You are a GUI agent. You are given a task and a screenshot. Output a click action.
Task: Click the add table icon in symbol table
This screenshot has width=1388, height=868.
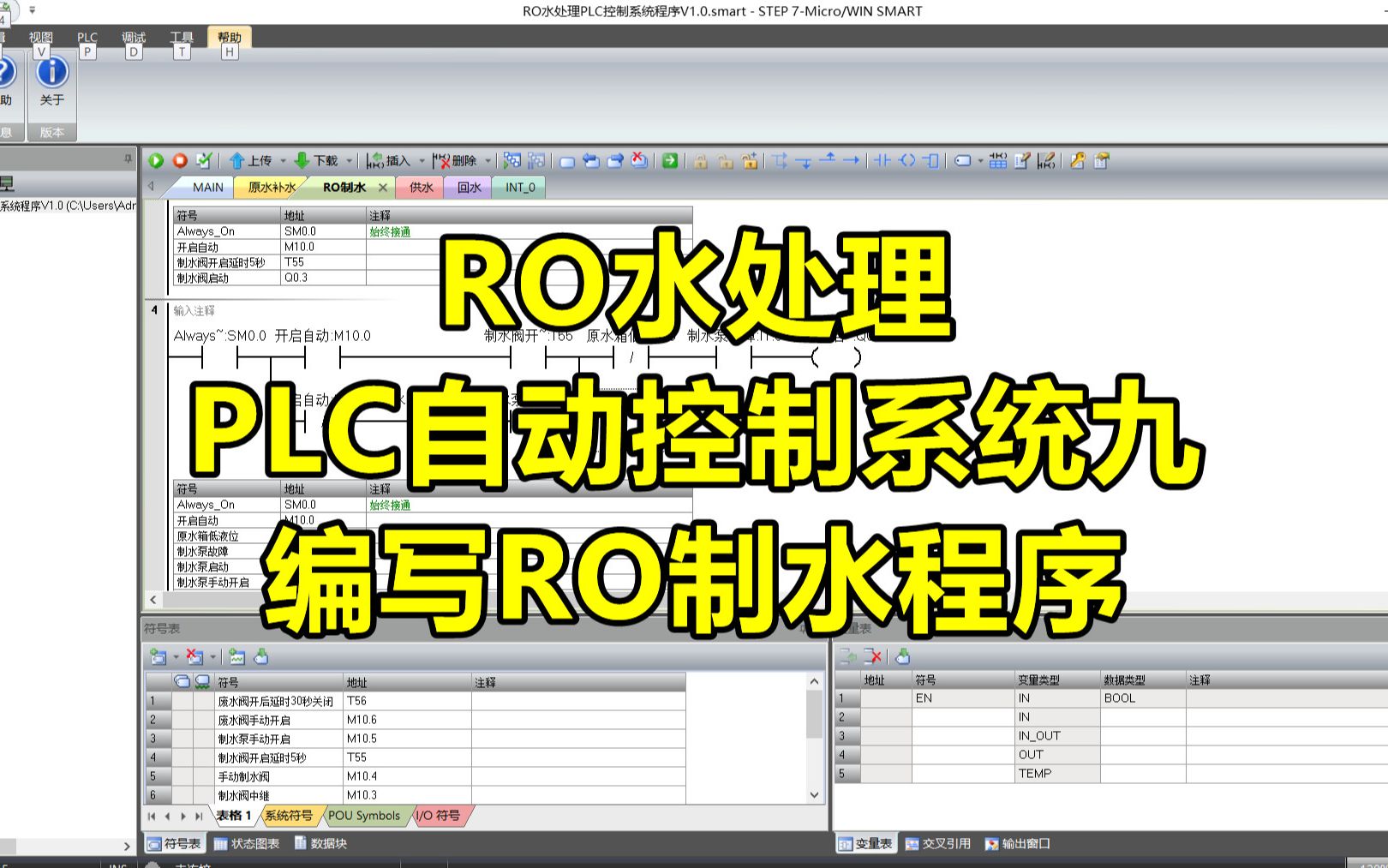click(x=158, y=657)
